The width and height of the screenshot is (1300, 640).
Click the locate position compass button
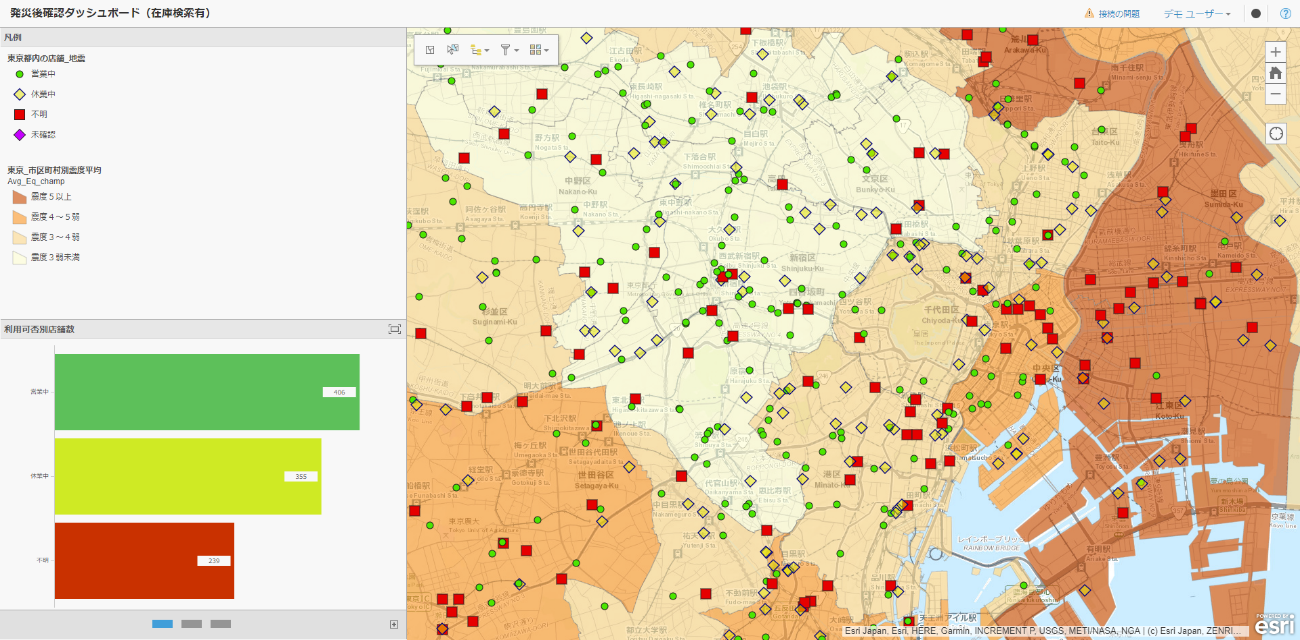(x=1276, y=134)
